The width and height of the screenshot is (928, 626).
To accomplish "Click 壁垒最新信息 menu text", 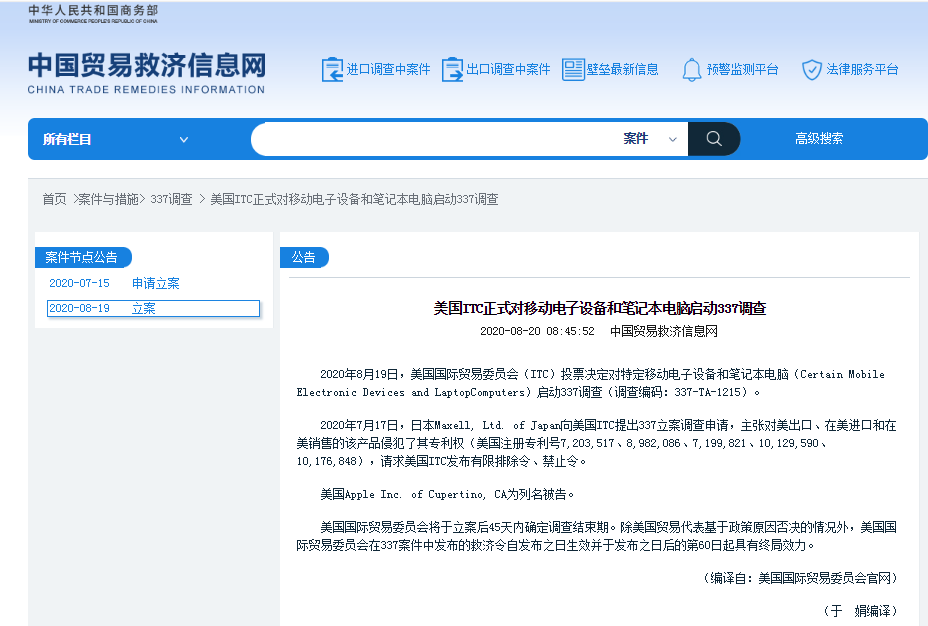I will click(x=623, y=69).
